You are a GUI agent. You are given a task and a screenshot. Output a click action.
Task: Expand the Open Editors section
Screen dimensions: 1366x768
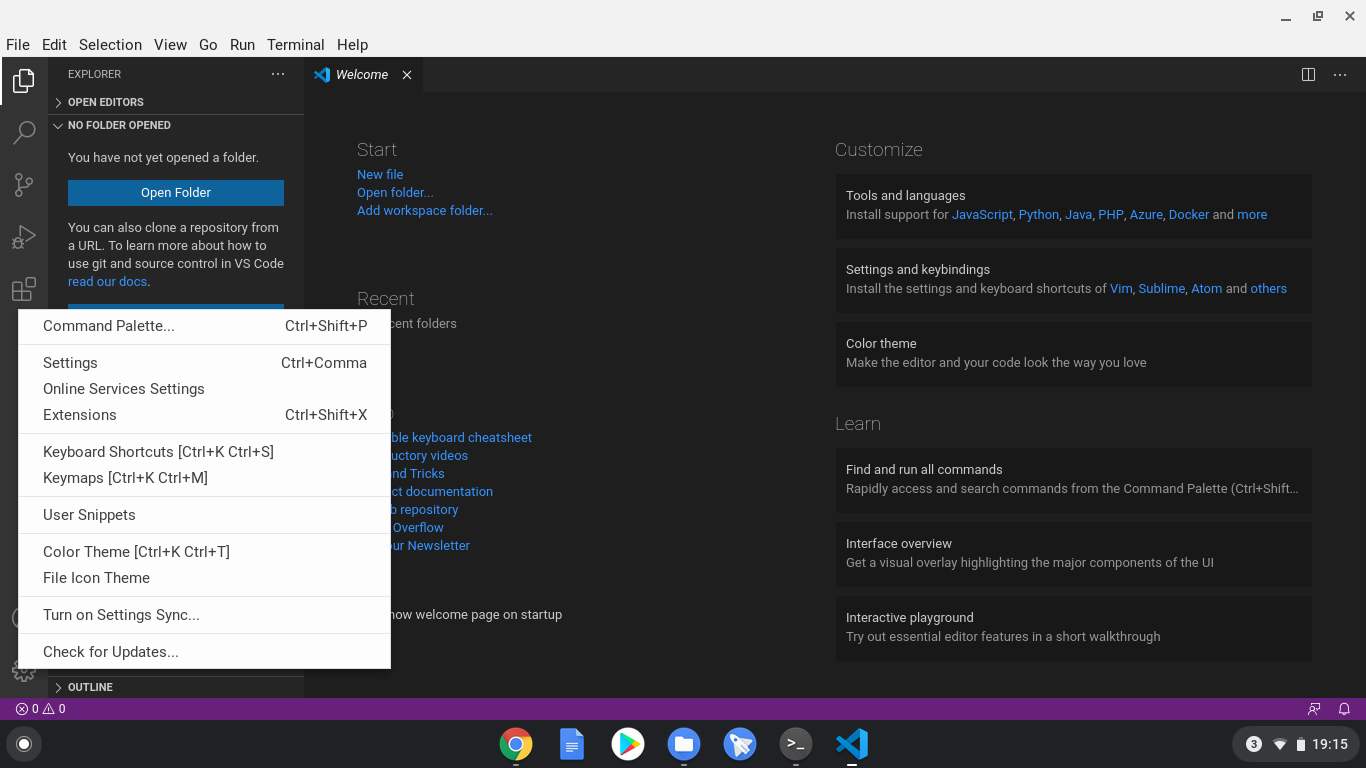pyautogui.click(x=105, y=102)
